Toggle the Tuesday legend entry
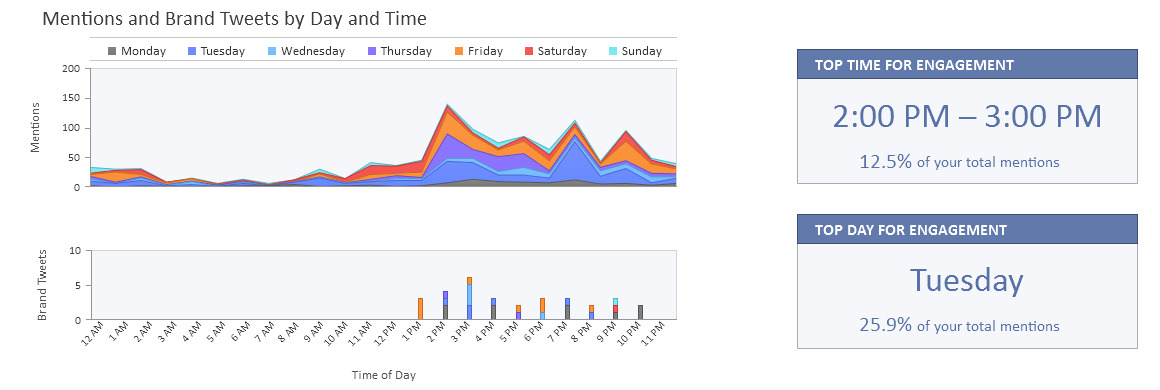 click(217, 51)
